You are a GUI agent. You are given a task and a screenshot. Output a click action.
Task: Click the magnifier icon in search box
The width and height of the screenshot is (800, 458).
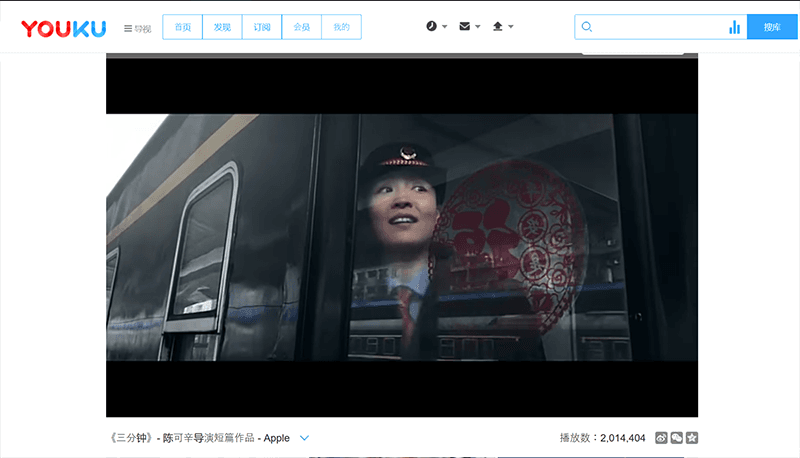(x=587, y=27)
